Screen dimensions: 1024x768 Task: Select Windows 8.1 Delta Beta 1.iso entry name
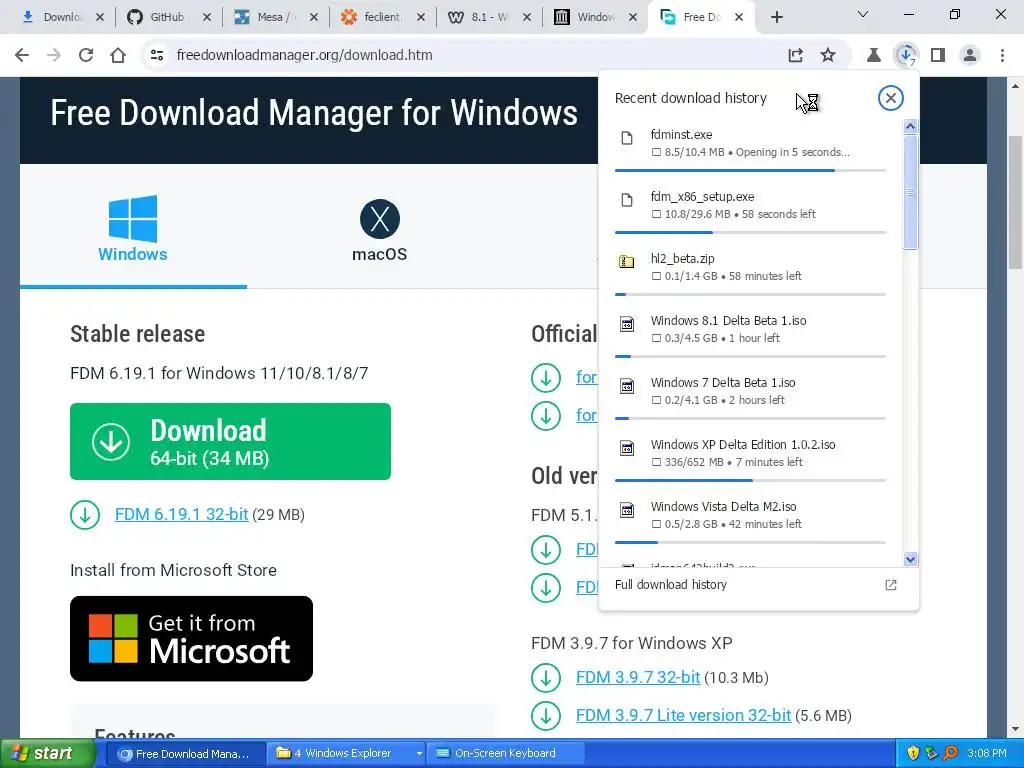click(728, 321)
